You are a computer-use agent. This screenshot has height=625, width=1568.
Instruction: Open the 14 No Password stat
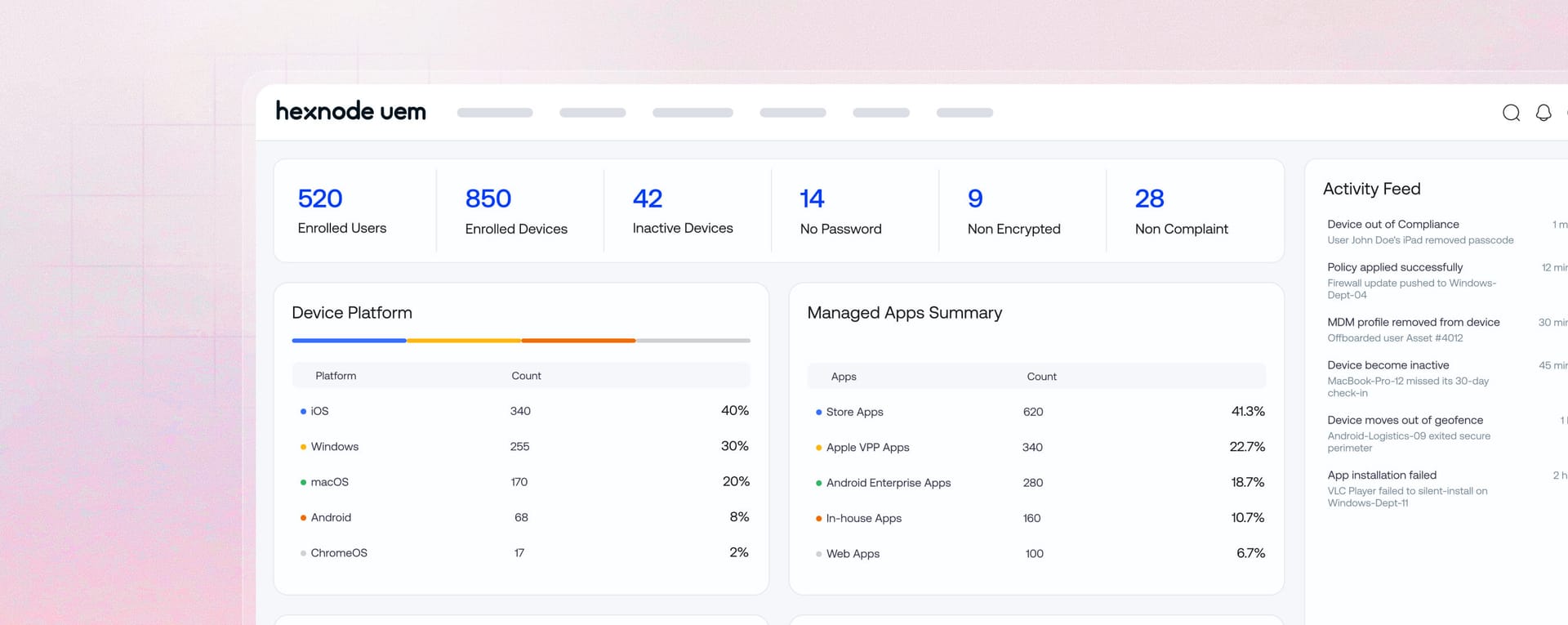(840, 211)
